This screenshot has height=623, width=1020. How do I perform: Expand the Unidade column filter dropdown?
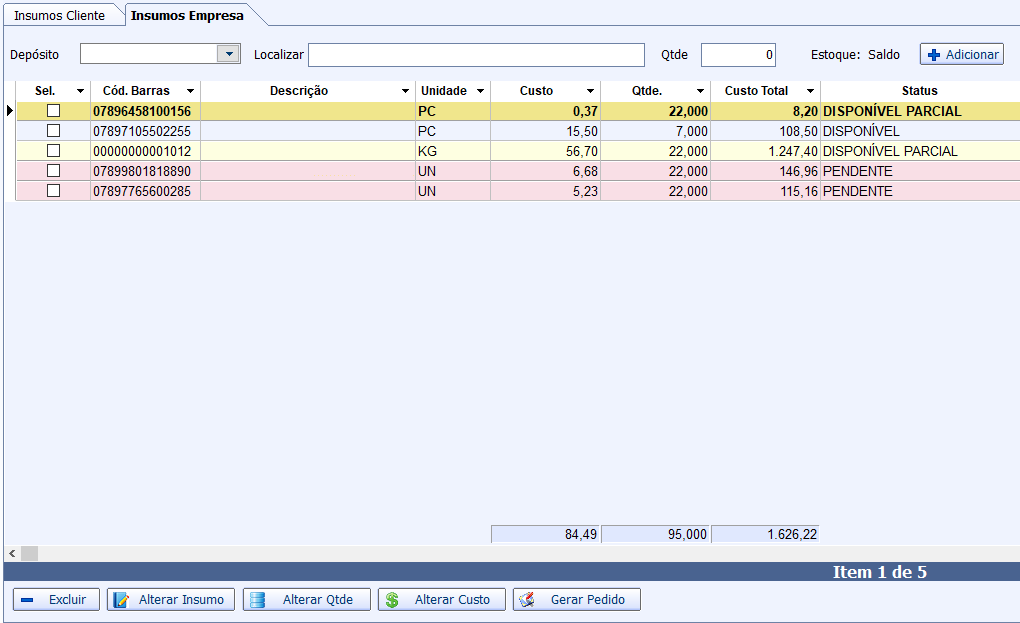pos(480,91)
